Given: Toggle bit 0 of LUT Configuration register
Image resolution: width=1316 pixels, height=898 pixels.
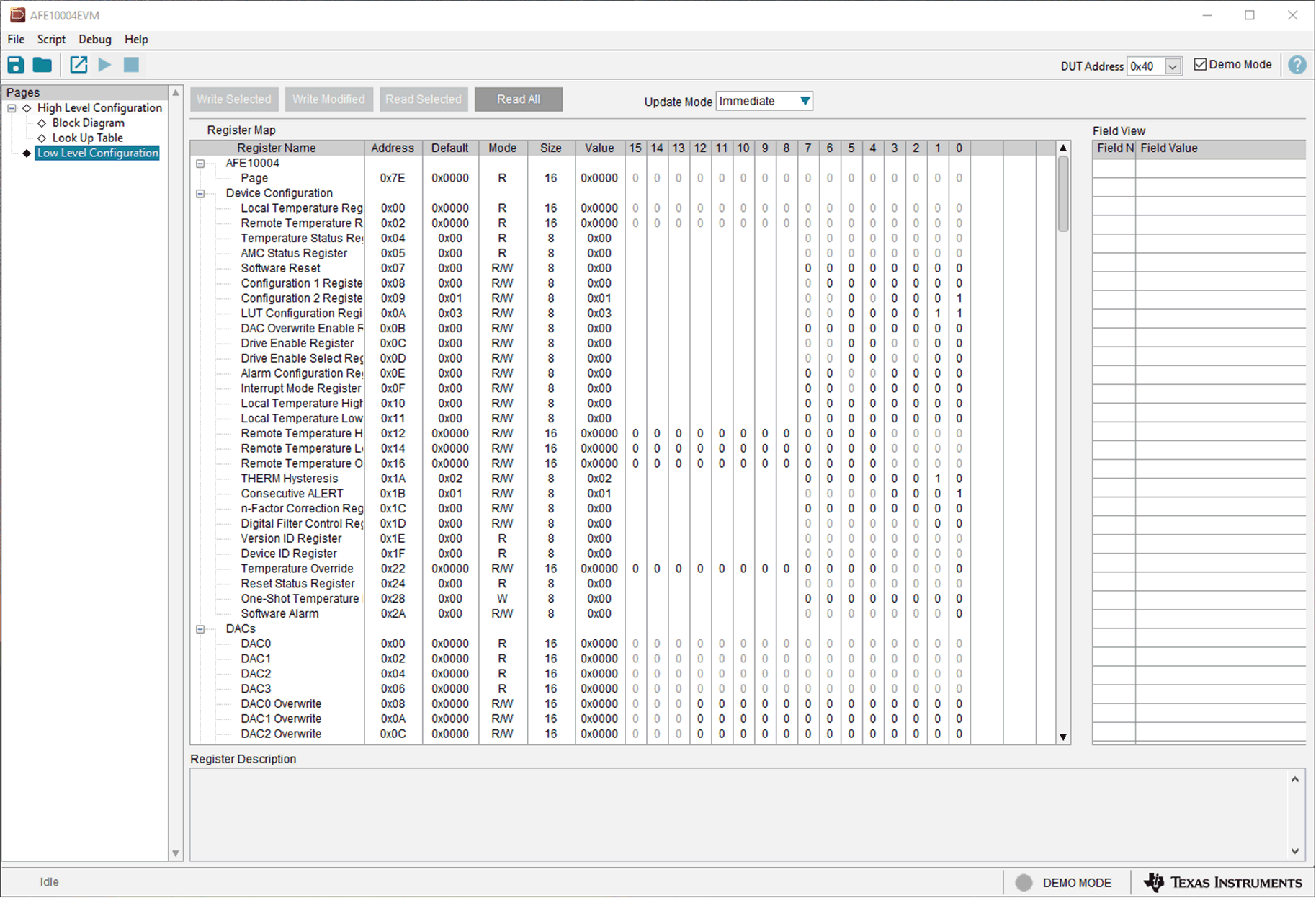Looking at the screenshot, I should click(959, 313).
